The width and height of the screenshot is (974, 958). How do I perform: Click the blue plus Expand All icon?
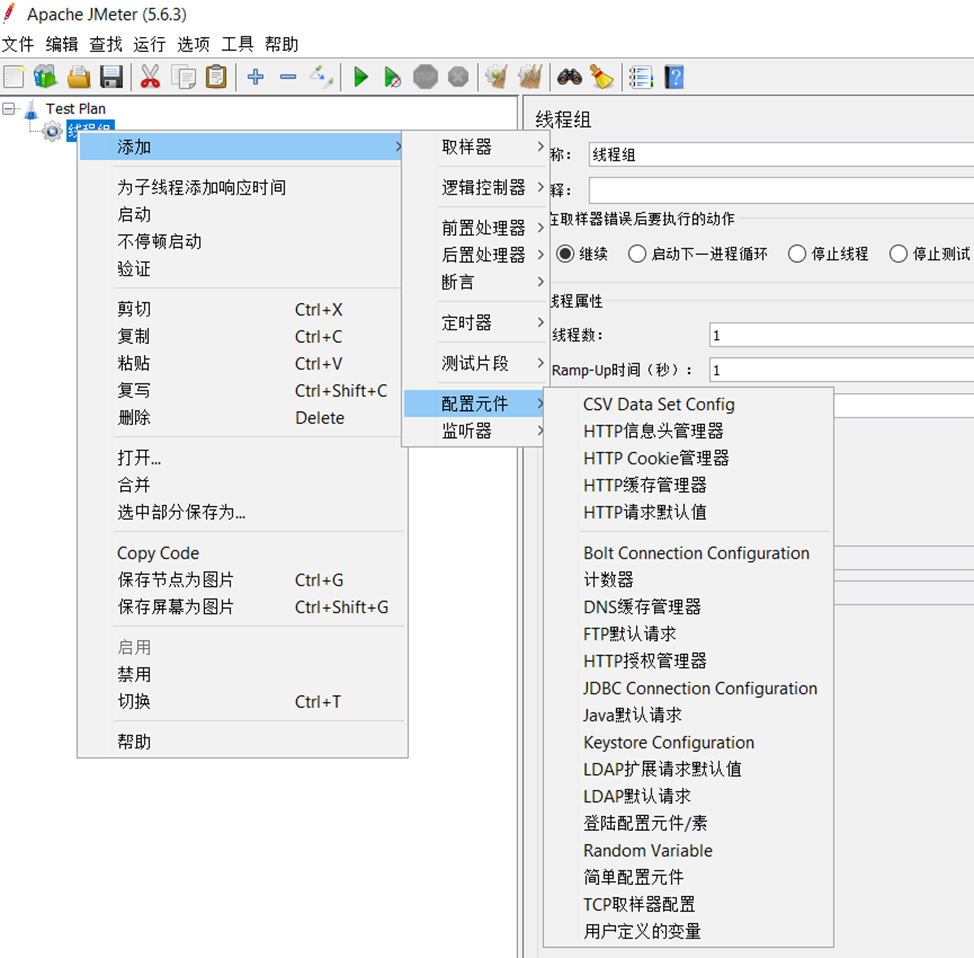click(x=256, y=77)
